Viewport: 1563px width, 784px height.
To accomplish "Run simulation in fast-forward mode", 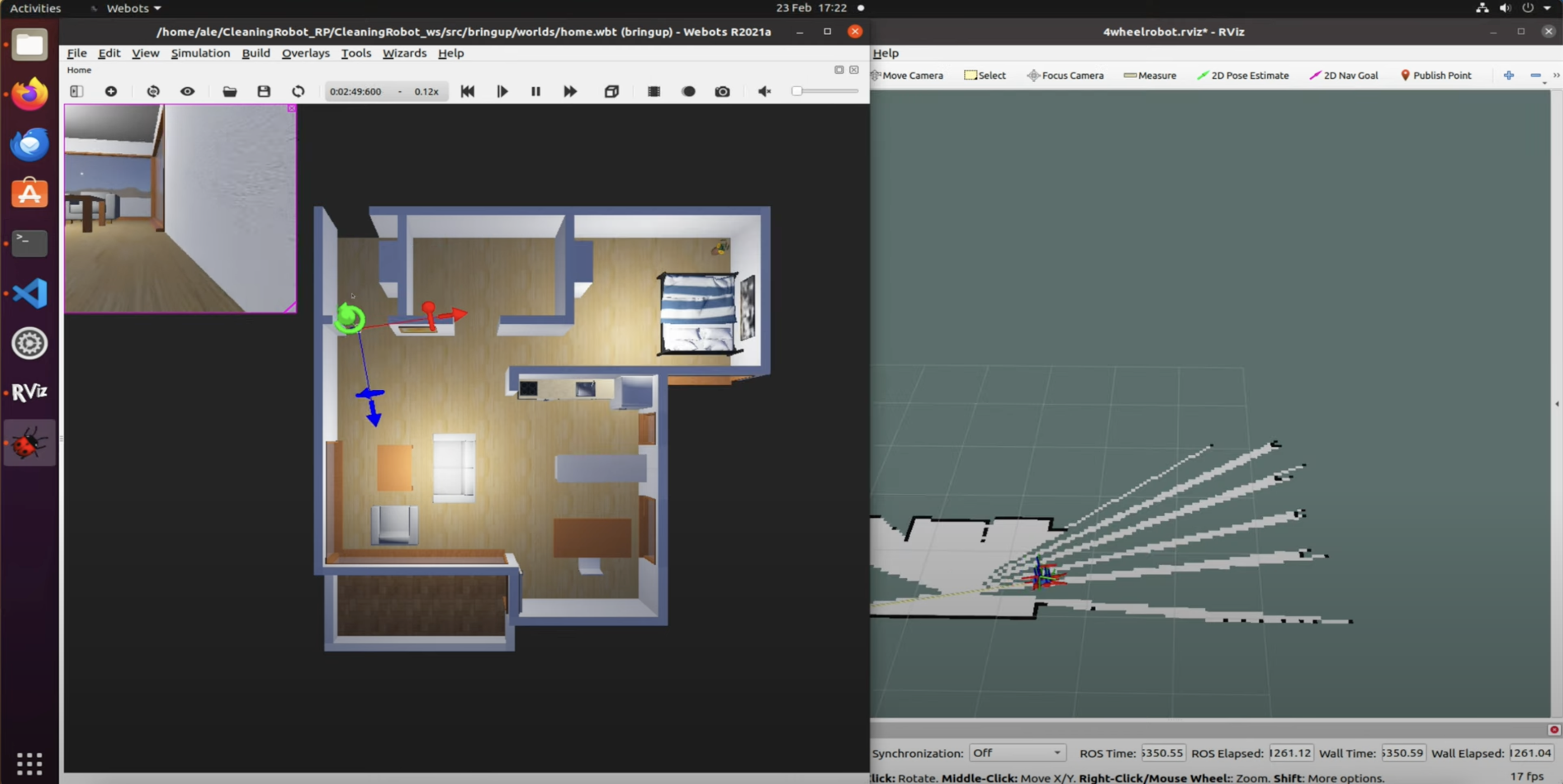I will click(x=570, y=91).
